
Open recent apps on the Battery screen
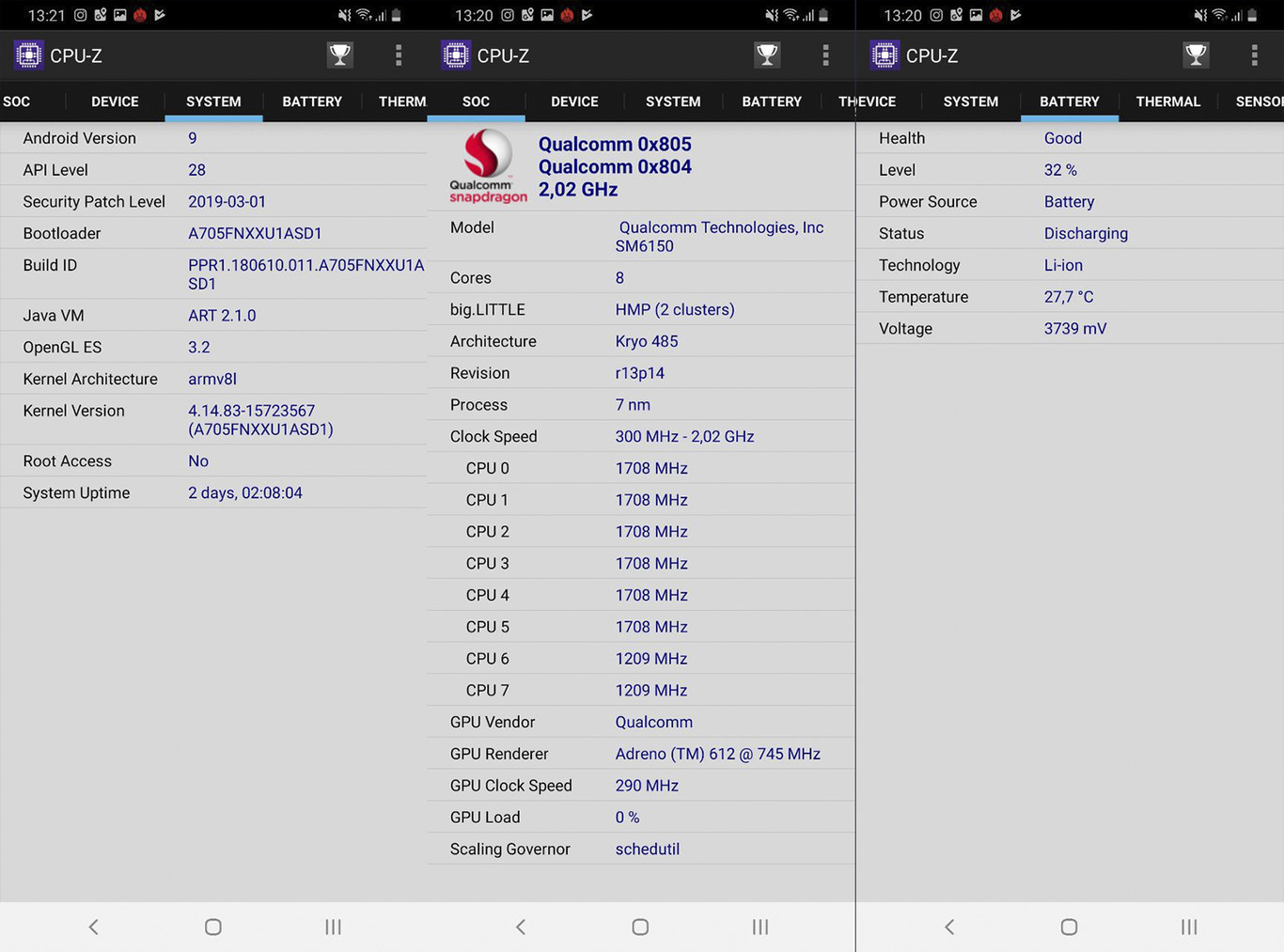click(x=1188, y=927)
